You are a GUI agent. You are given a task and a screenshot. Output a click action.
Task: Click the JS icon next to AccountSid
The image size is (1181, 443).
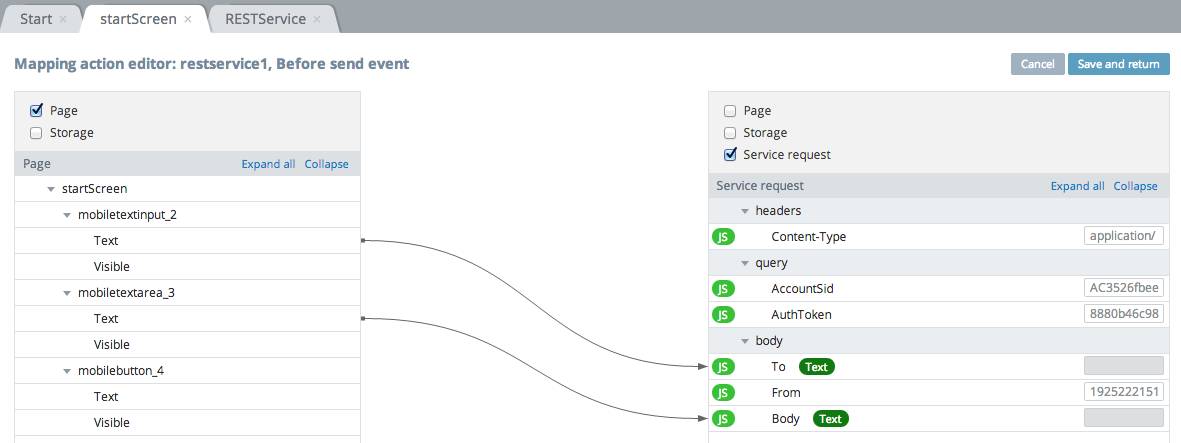(723, 289)
